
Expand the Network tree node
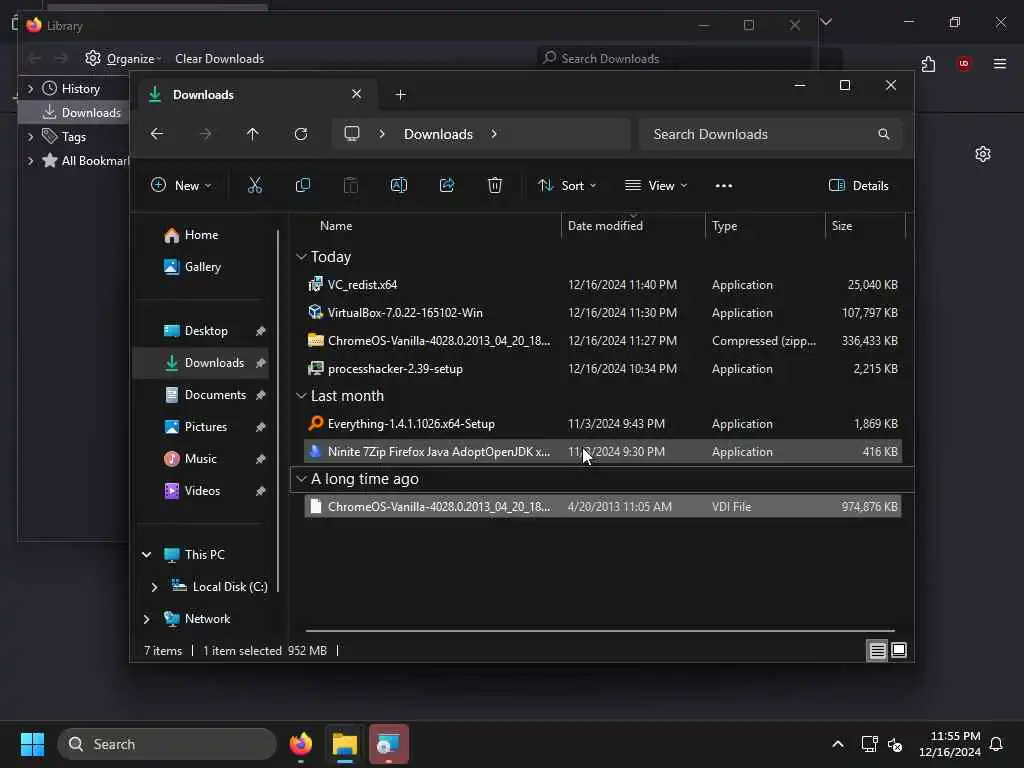click(146, 618)
